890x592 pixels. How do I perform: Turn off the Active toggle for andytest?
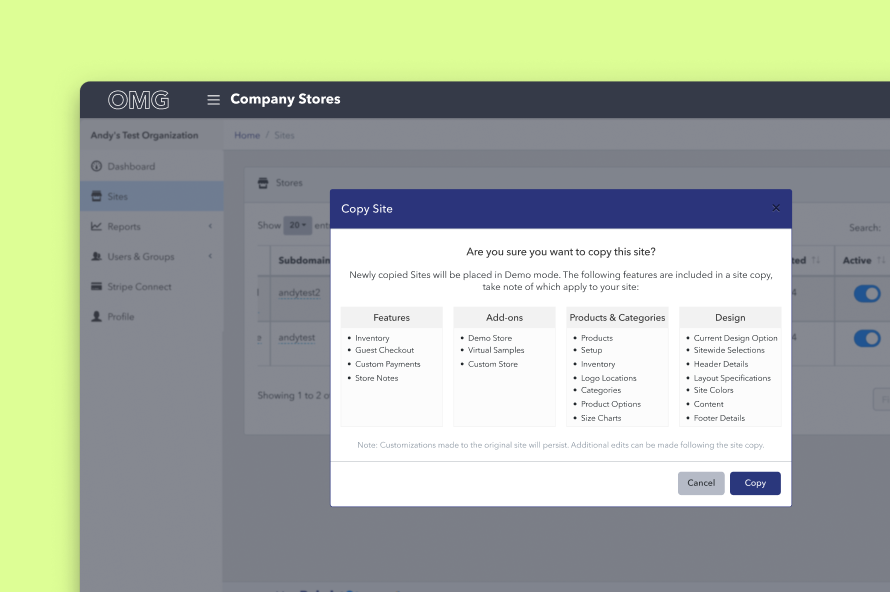click(868, 339)
